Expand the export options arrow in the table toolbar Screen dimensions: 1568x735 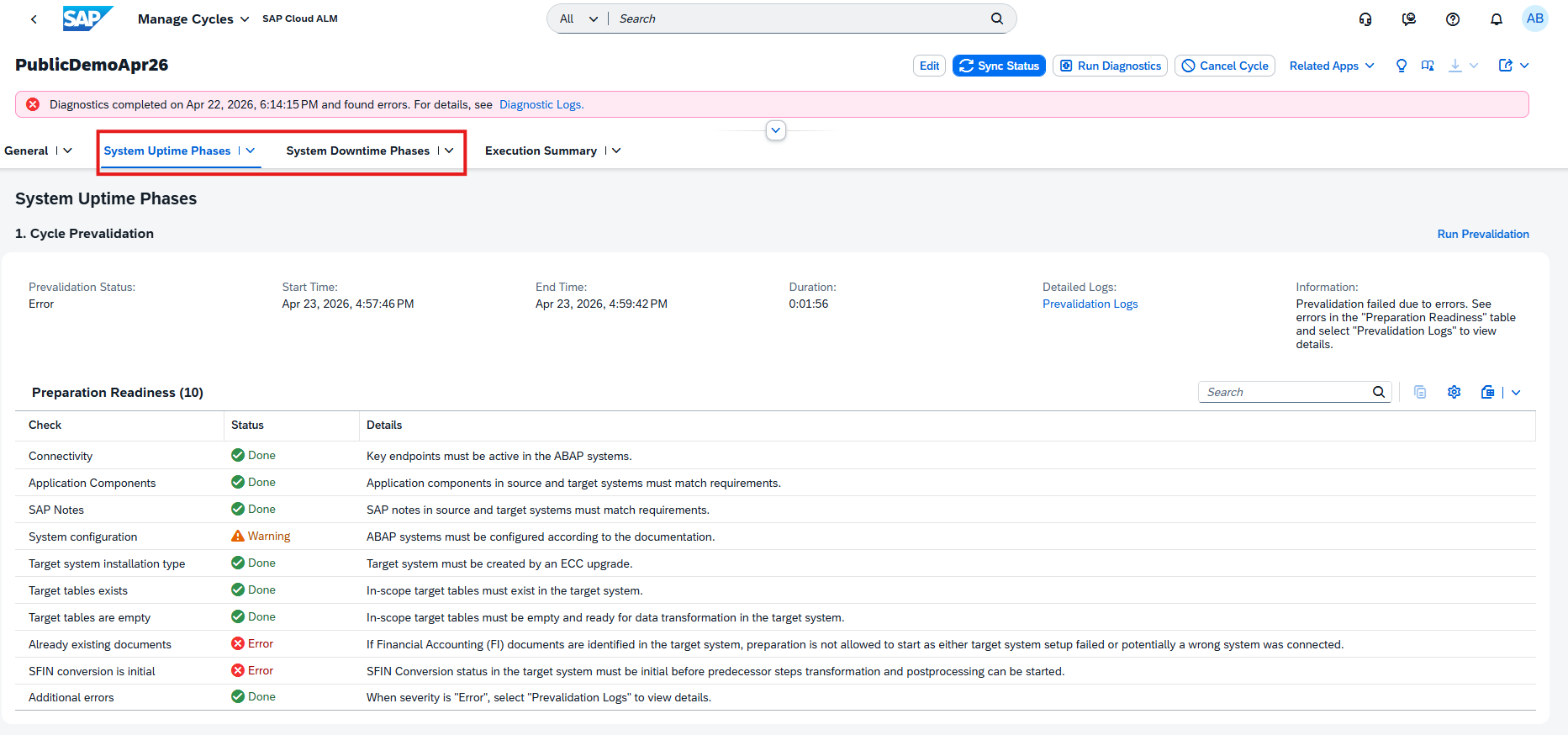[1516, 392]
